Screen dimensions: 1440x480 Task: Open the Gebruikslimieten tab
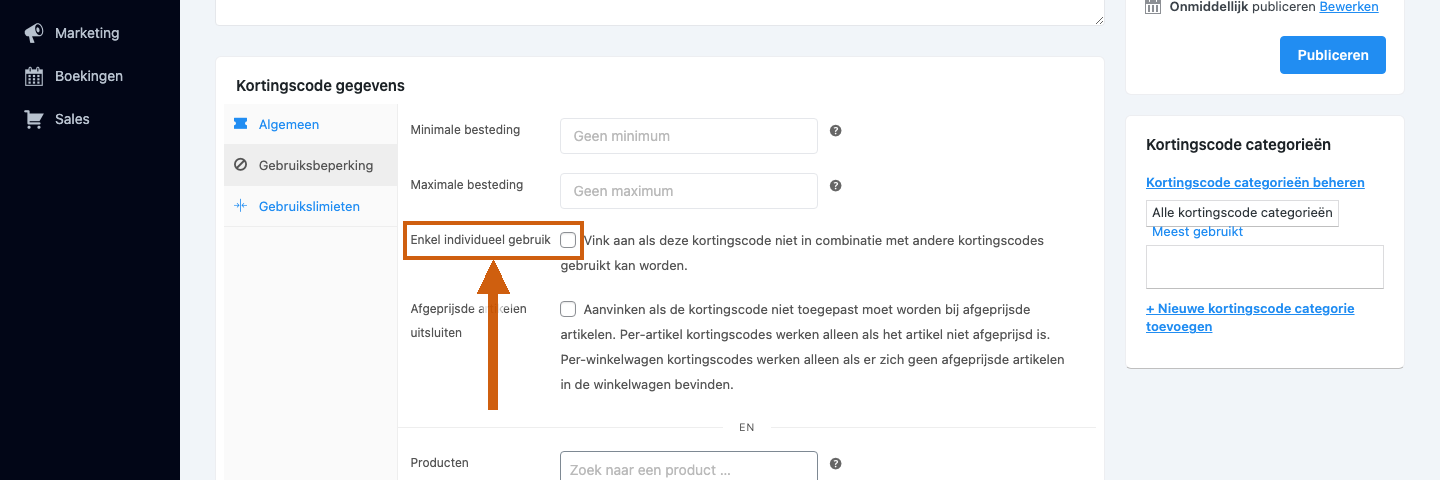tap(311, 206)
